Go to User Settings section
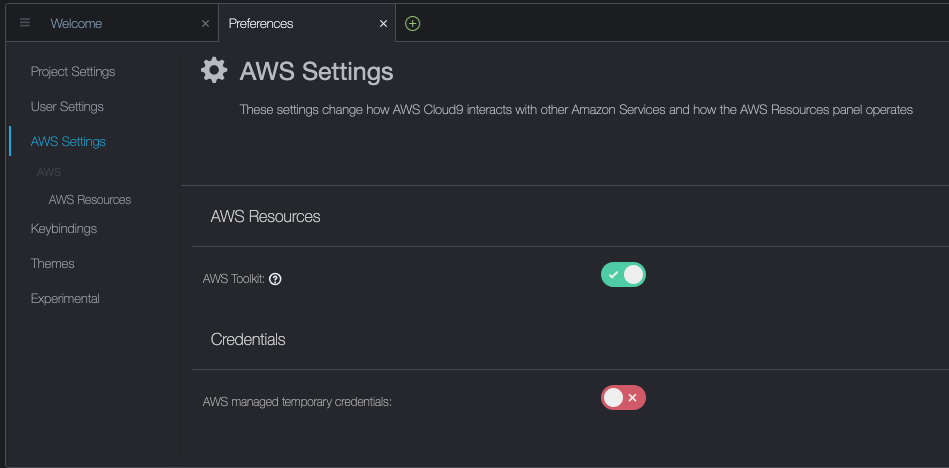Screen dimensions: 949x468 (x=67, y=107)
